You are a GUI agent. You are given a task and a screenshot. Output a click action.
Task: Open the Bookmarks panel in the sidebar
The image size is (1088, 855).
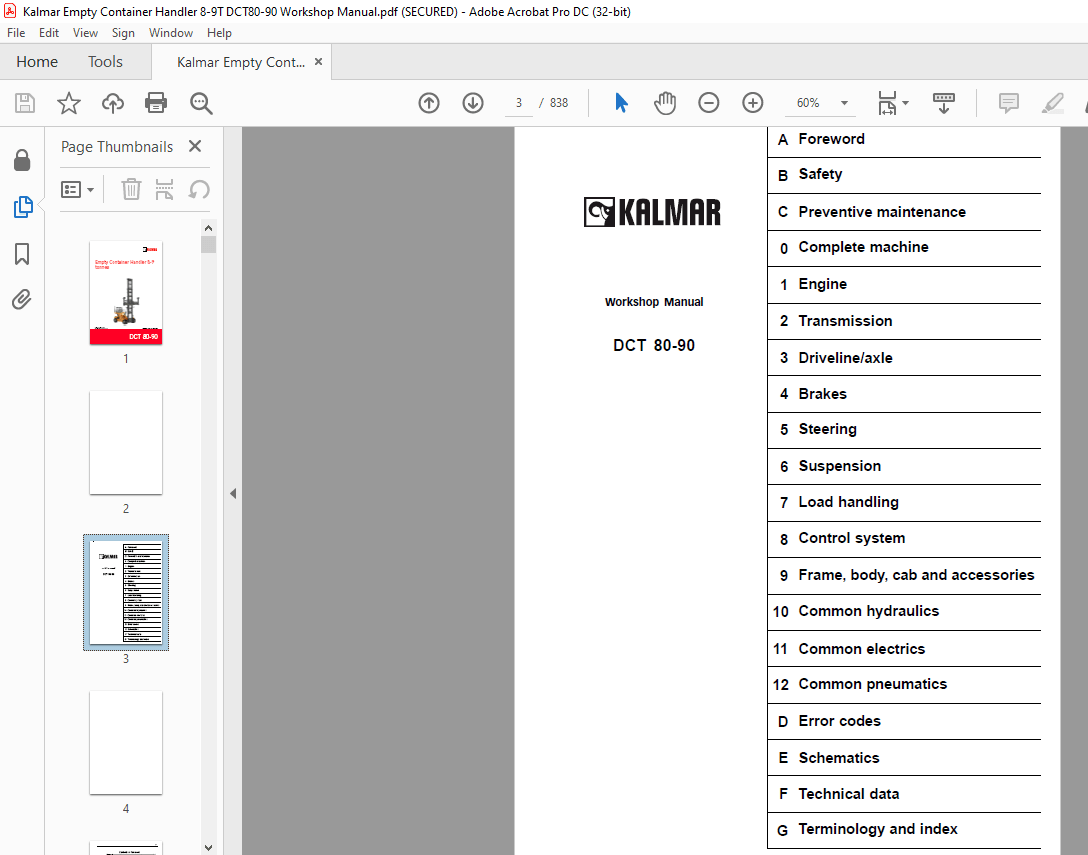pyautogui.click(x=22, y=254)
